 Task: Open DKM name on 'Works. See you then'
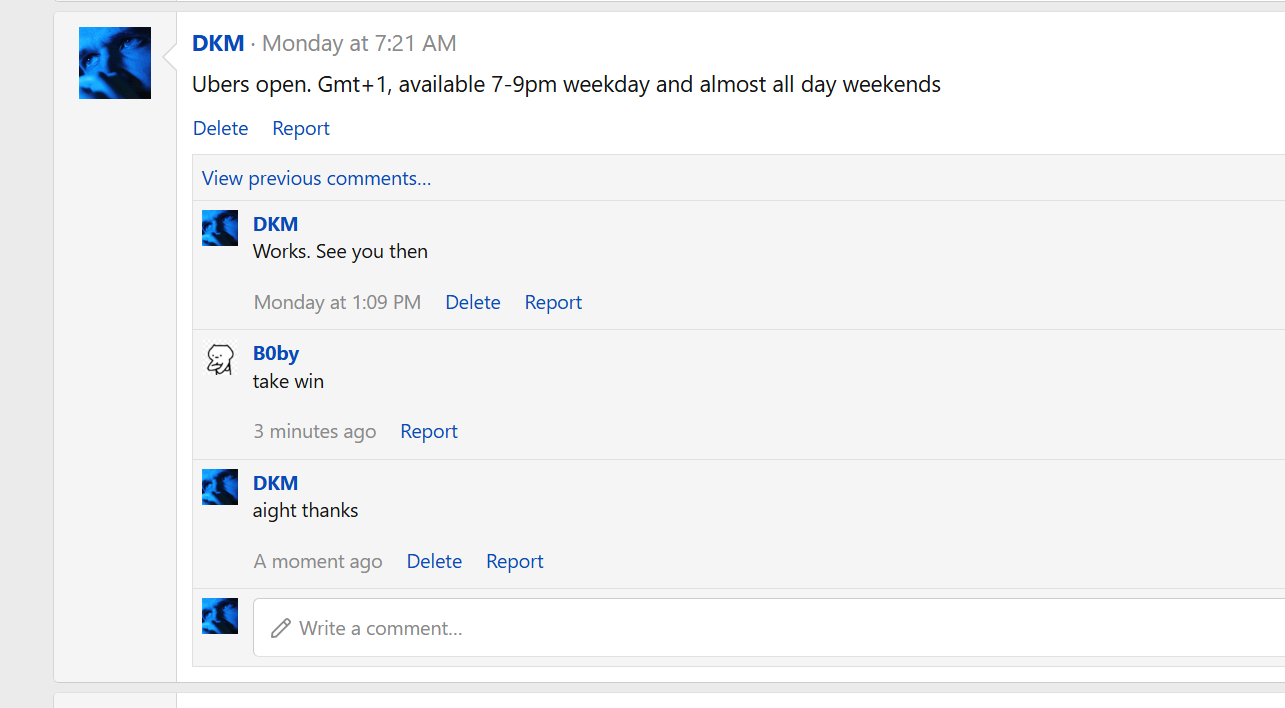[275, 224]
